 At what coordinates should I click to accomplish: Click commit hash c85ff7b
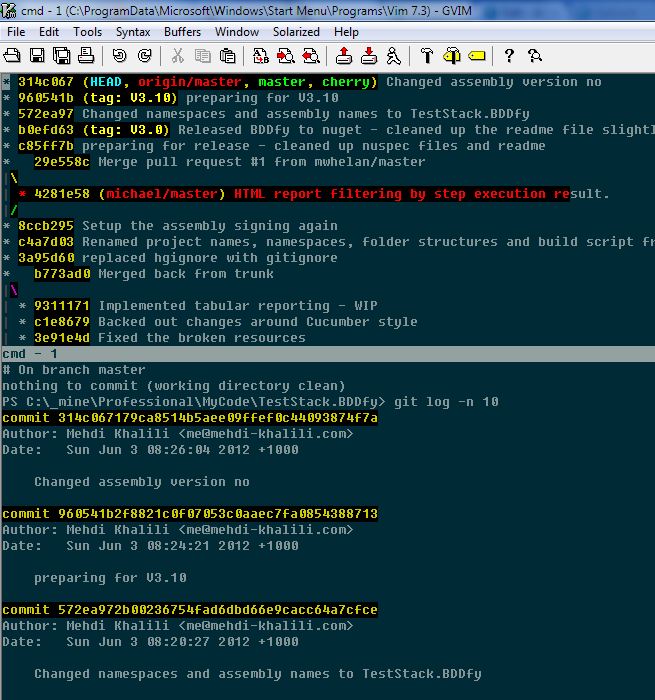coord(46,146)
